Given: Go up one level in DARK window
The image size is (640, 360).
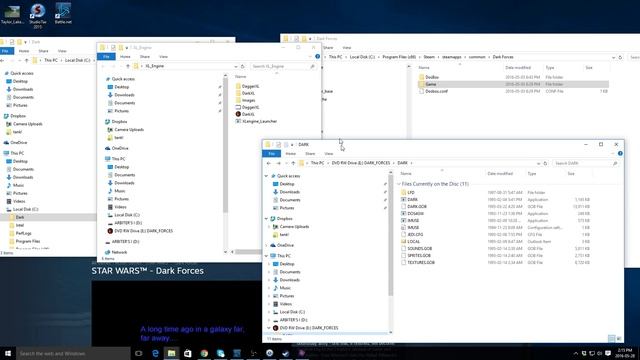Looking at the screenshot, I should (x=293, y=163).
